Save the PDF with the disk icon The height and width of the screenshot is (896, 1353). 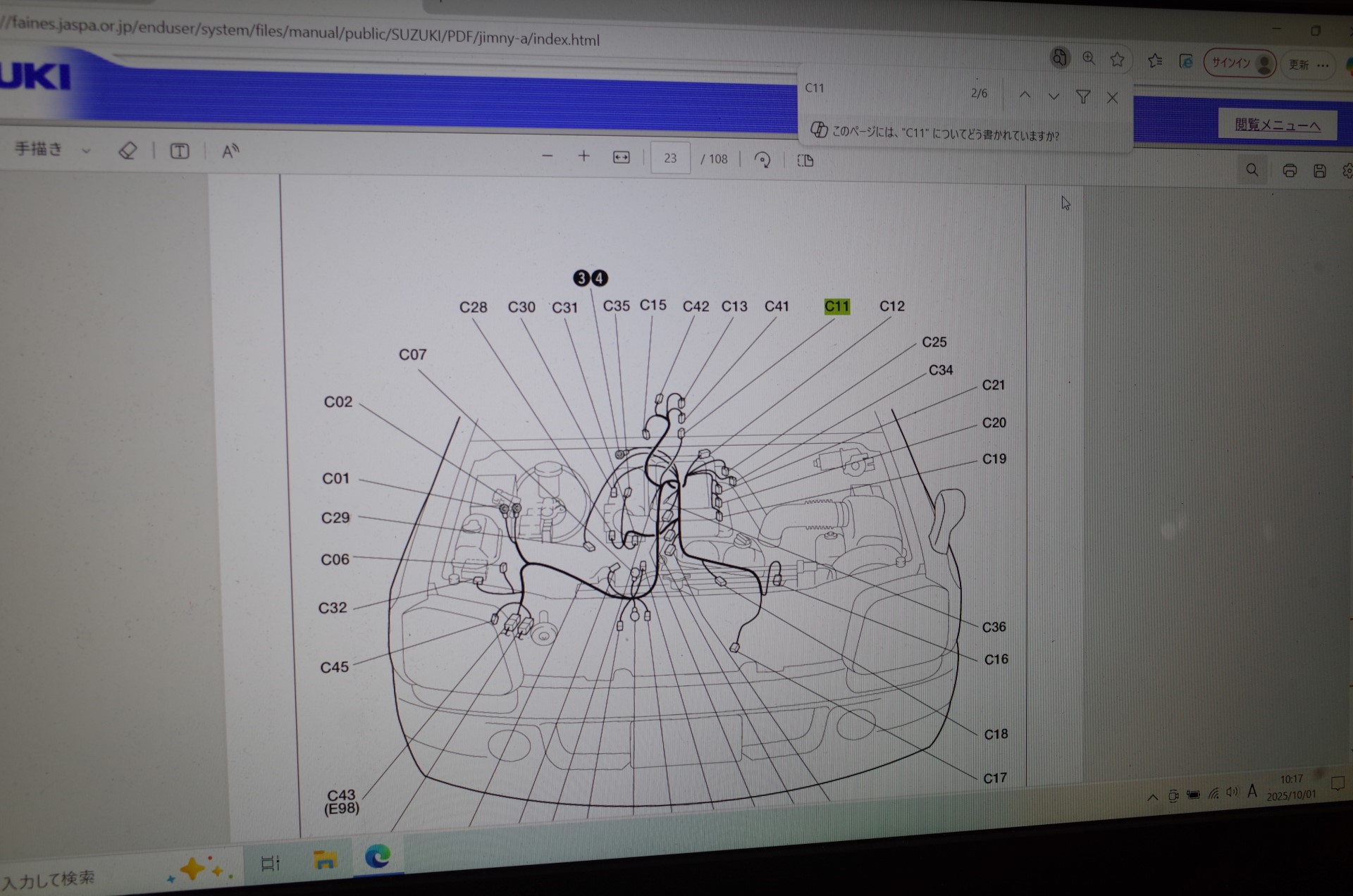coord(1319,170)
